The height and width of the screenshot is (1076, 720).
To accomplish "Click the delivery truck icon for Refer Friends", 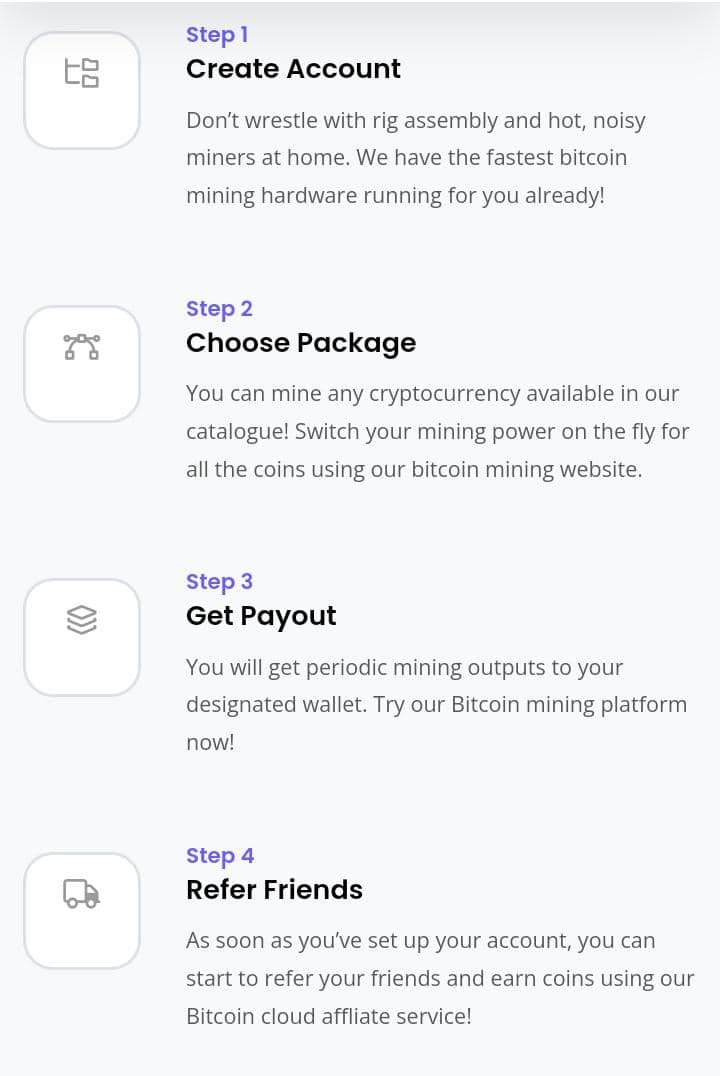I will [x=82, y=893].
